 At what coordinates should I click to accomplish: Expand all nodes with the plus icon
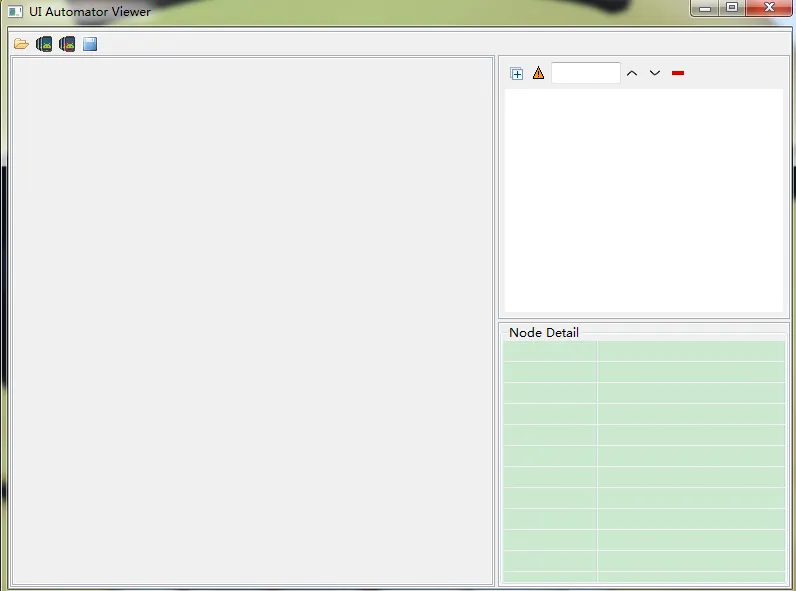tap(516, 74)
